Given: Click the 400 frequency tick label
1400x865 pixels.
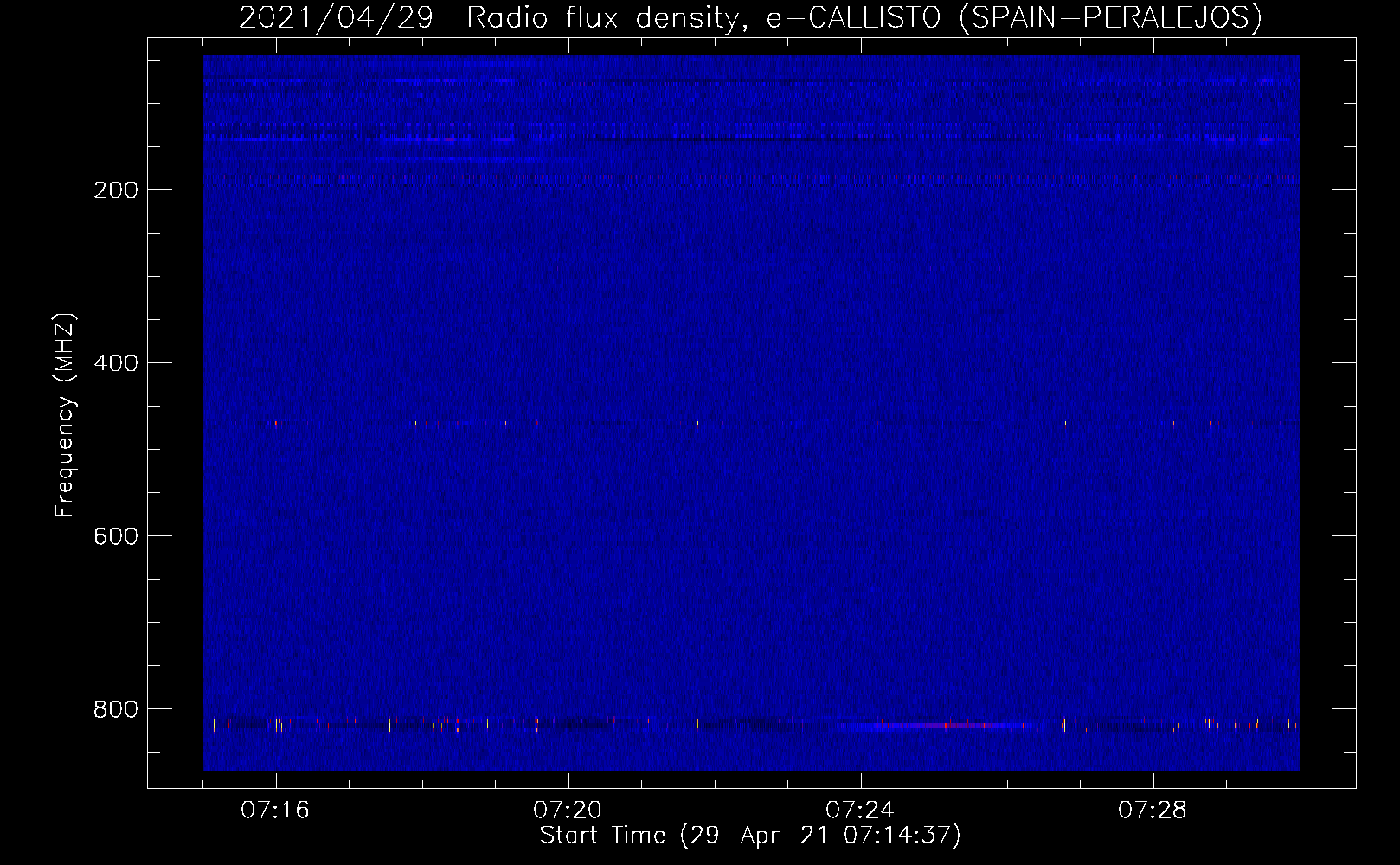Looking at the screenshot, I should point(116,363).
